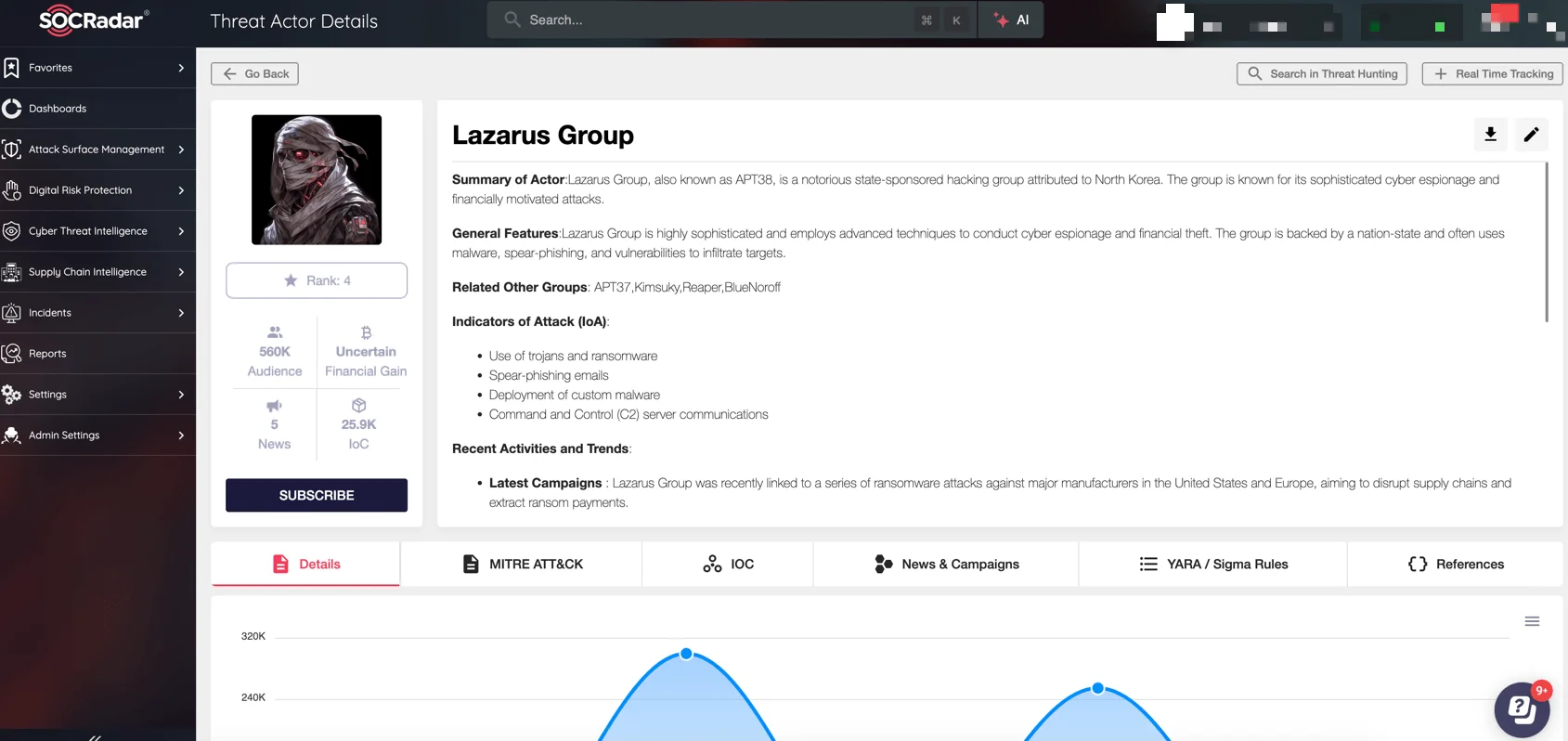This screenshot has width=1568, height=741.
Task: Download the Lazarus Group report
Action: pos(1490,135)
